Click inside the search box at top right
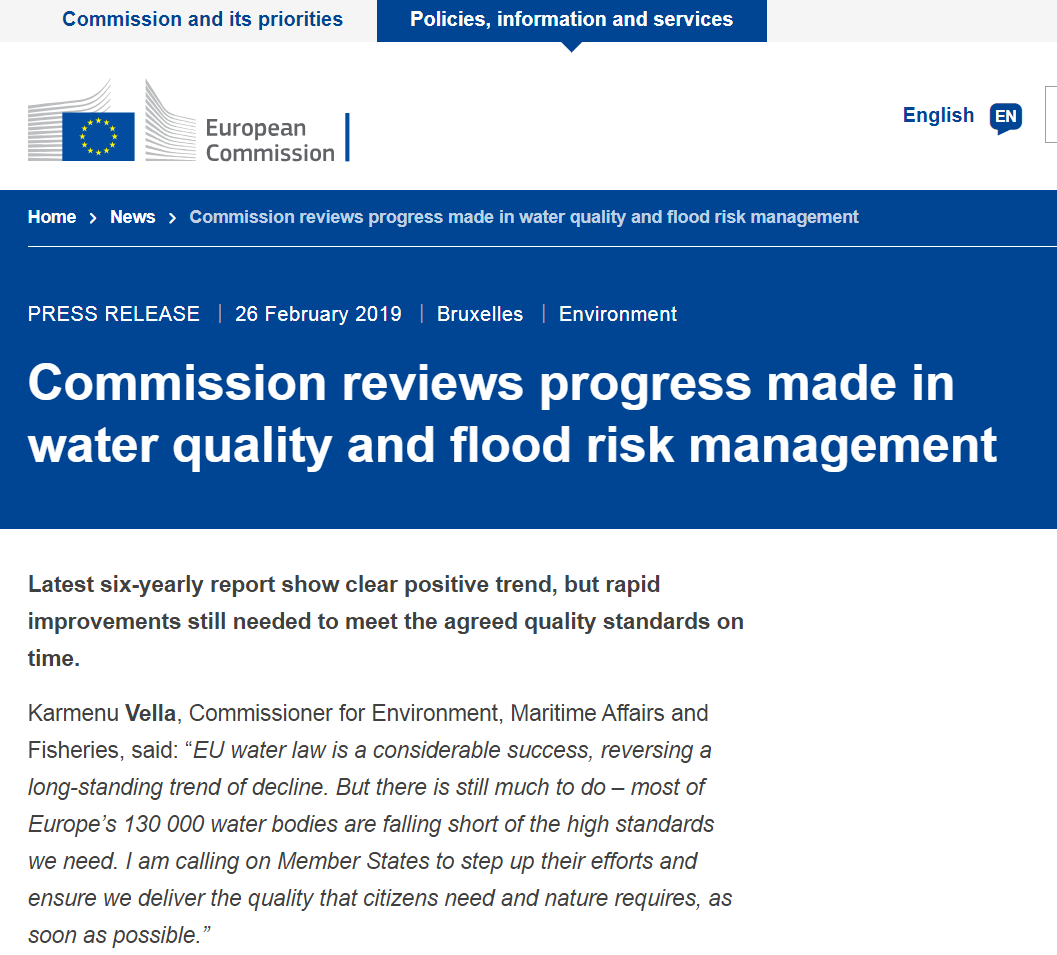This screenshot has height=955, width=1057. pyautogui.click(x=1053, y=113)
